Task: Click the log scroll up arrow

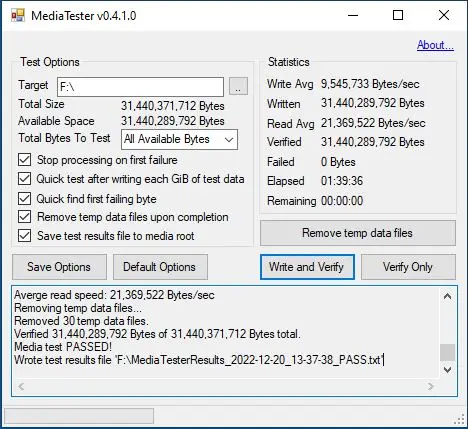Action: pyautogui.click(x=447, y=296)
